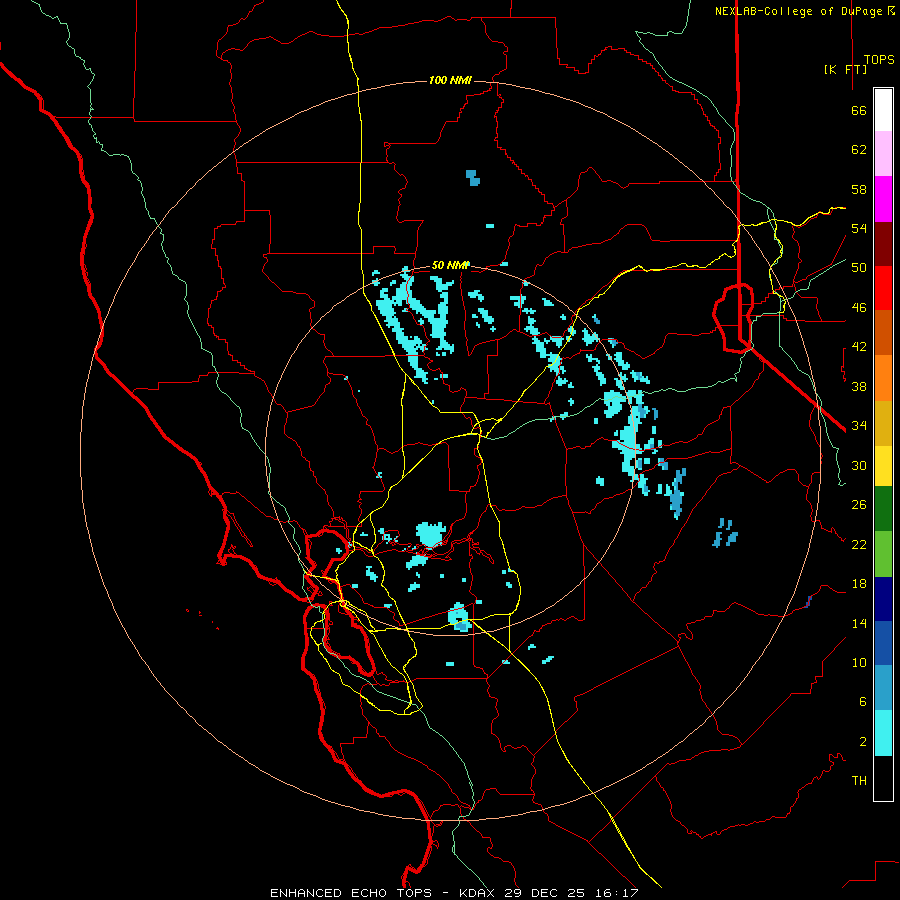Select the light pink 62 kft swatch
The width and height of the screenshot is (900, 900).
click(883, 153)
